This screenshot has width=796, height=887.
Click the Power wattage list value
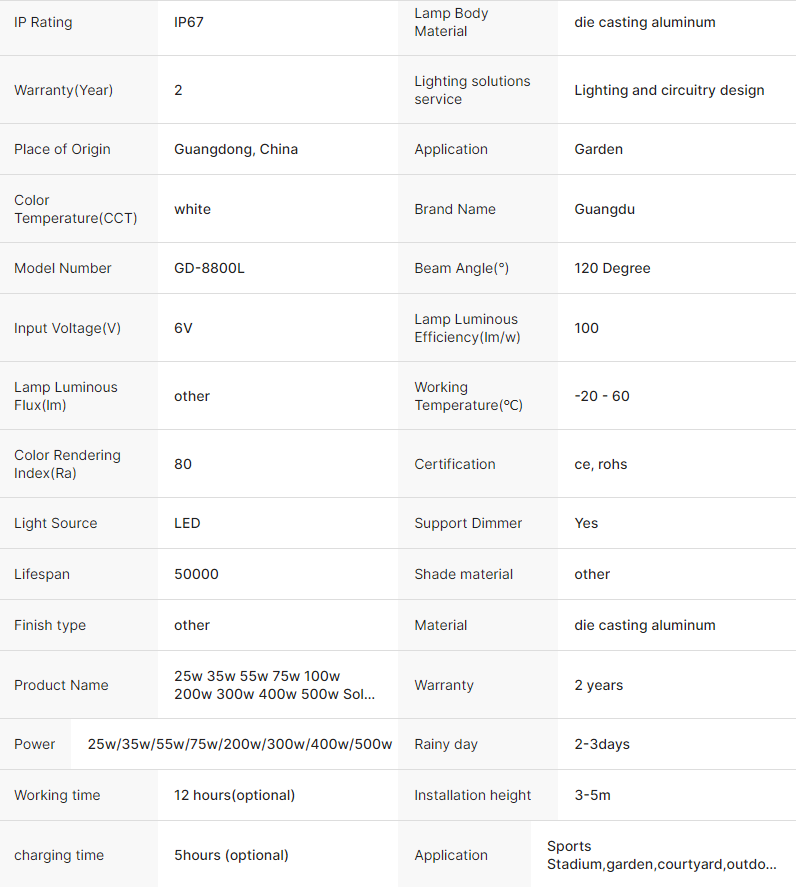click(240, 744)
